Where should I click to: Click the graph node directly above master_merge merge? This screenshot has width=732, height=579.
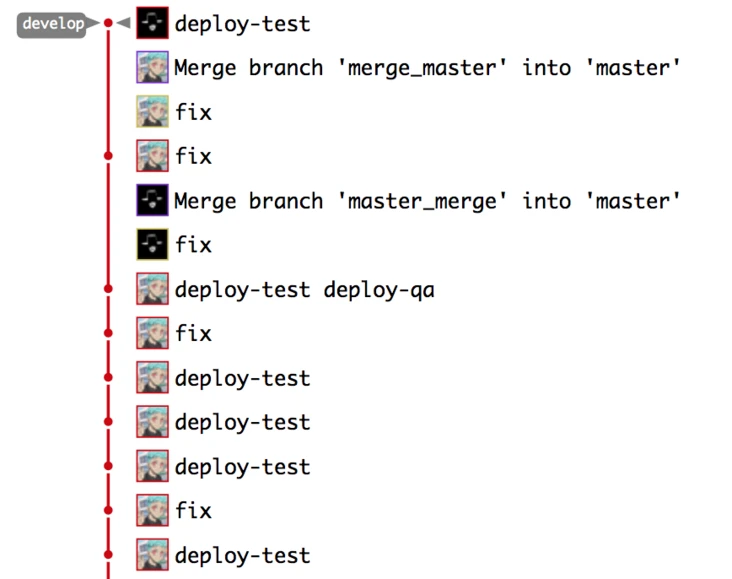pos(108,156)
